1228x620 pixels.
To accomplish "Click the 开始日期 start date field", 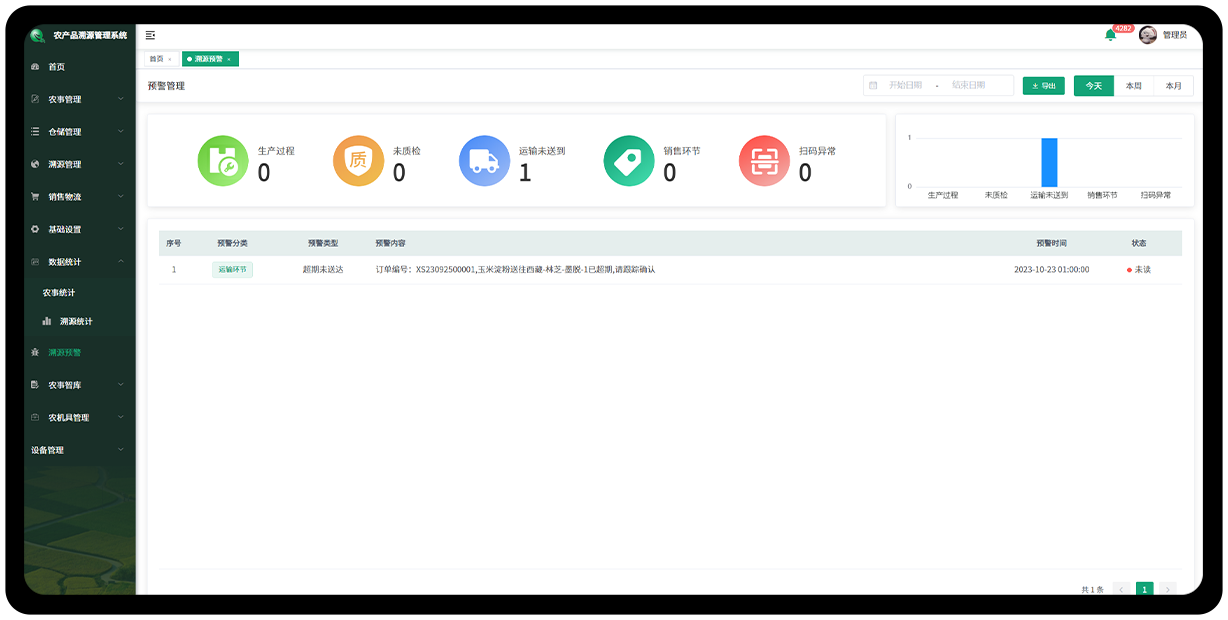I will [905, 86].
